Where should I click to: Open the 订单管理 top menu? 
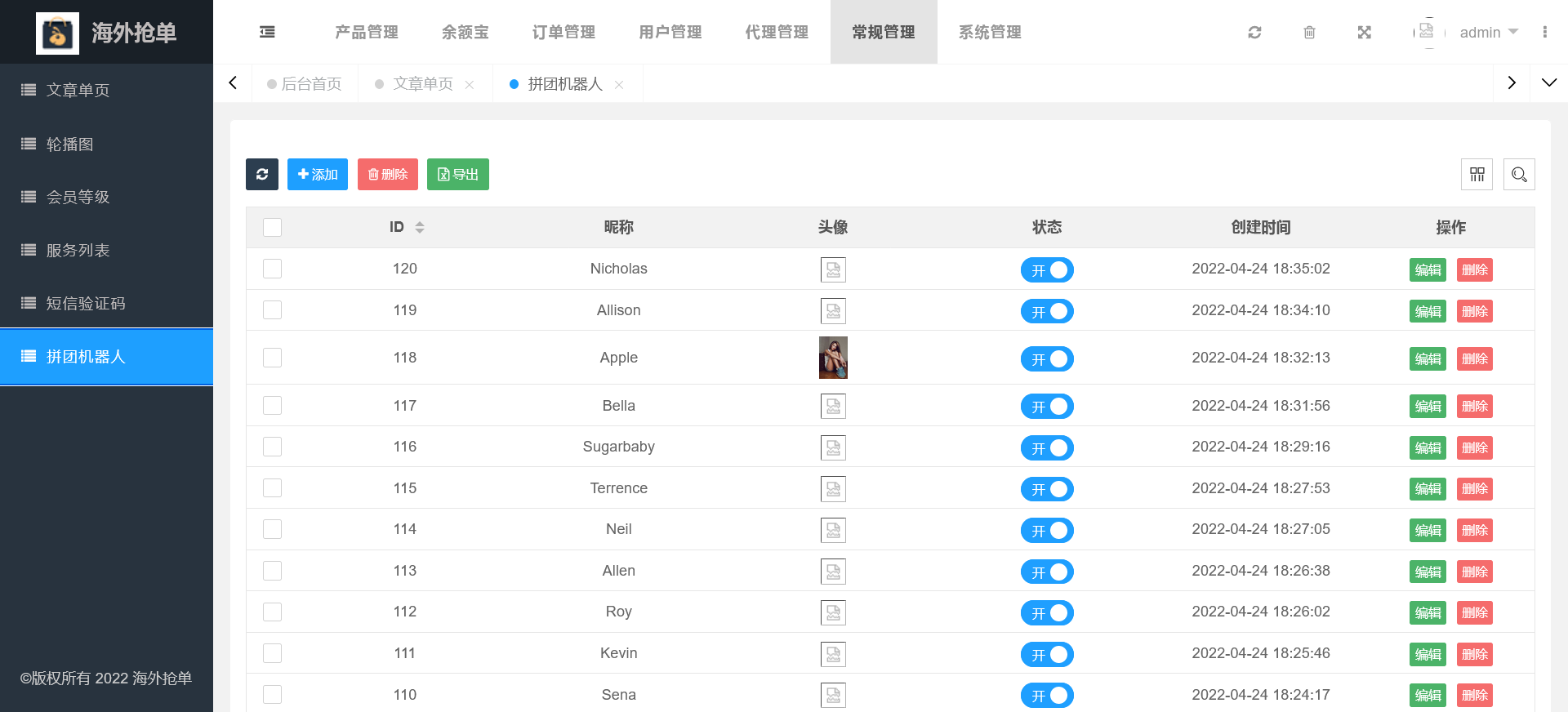point(563,32)
